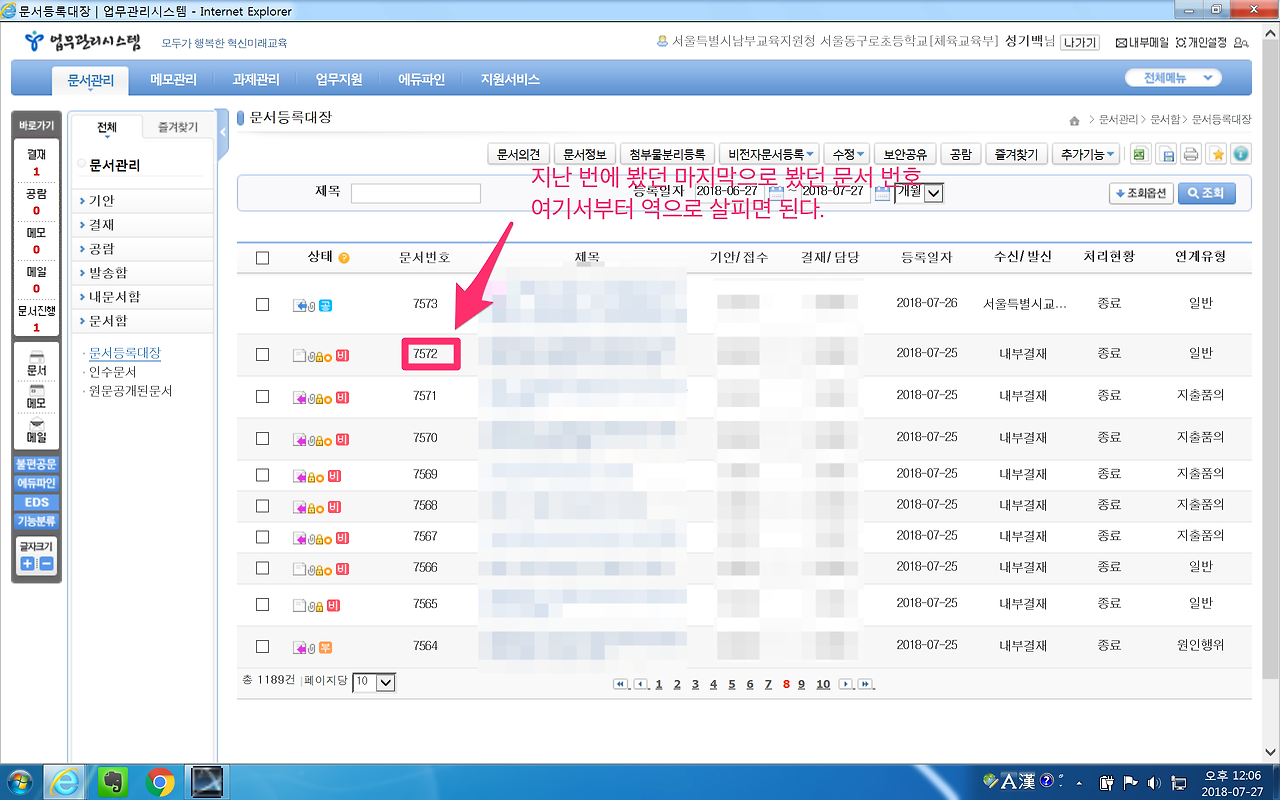Click Evernote icon in the taskbar
1280x800 pixels.
(x=113, y=780)
